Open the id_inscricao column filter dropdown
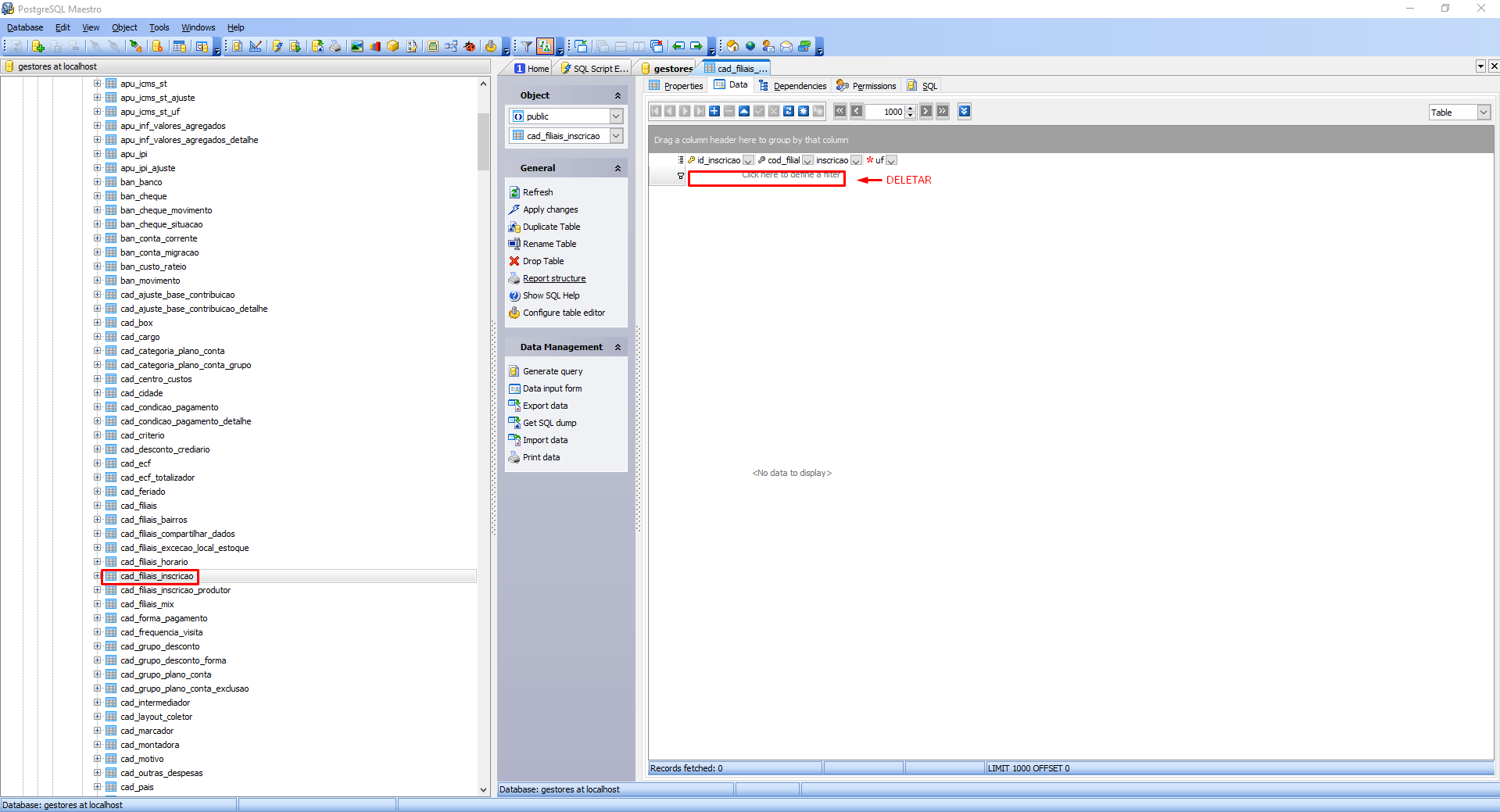 pos(748,161)
